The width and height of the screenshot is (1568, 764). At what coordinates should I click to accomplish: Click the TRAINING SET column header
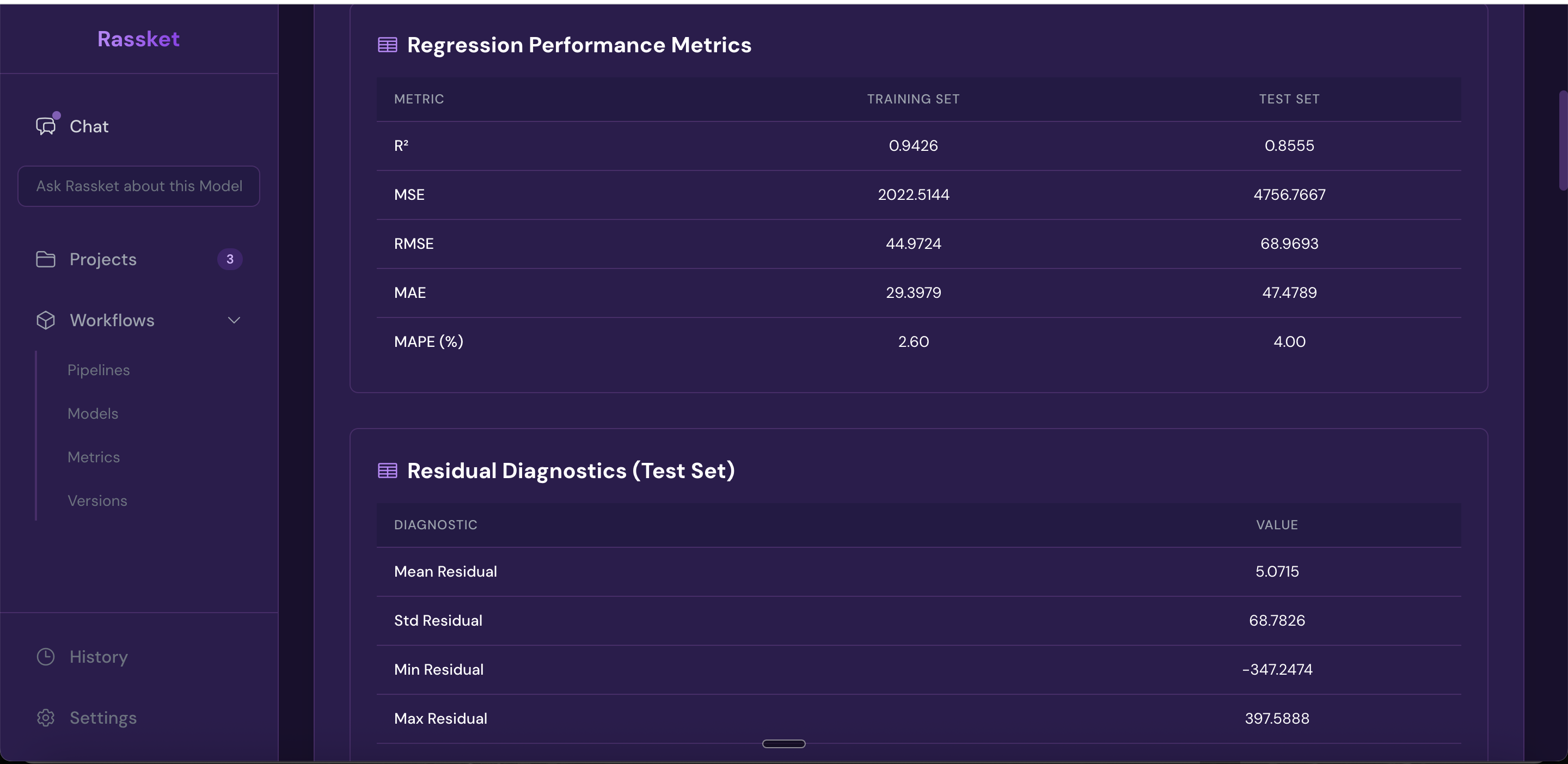[913, 99]
